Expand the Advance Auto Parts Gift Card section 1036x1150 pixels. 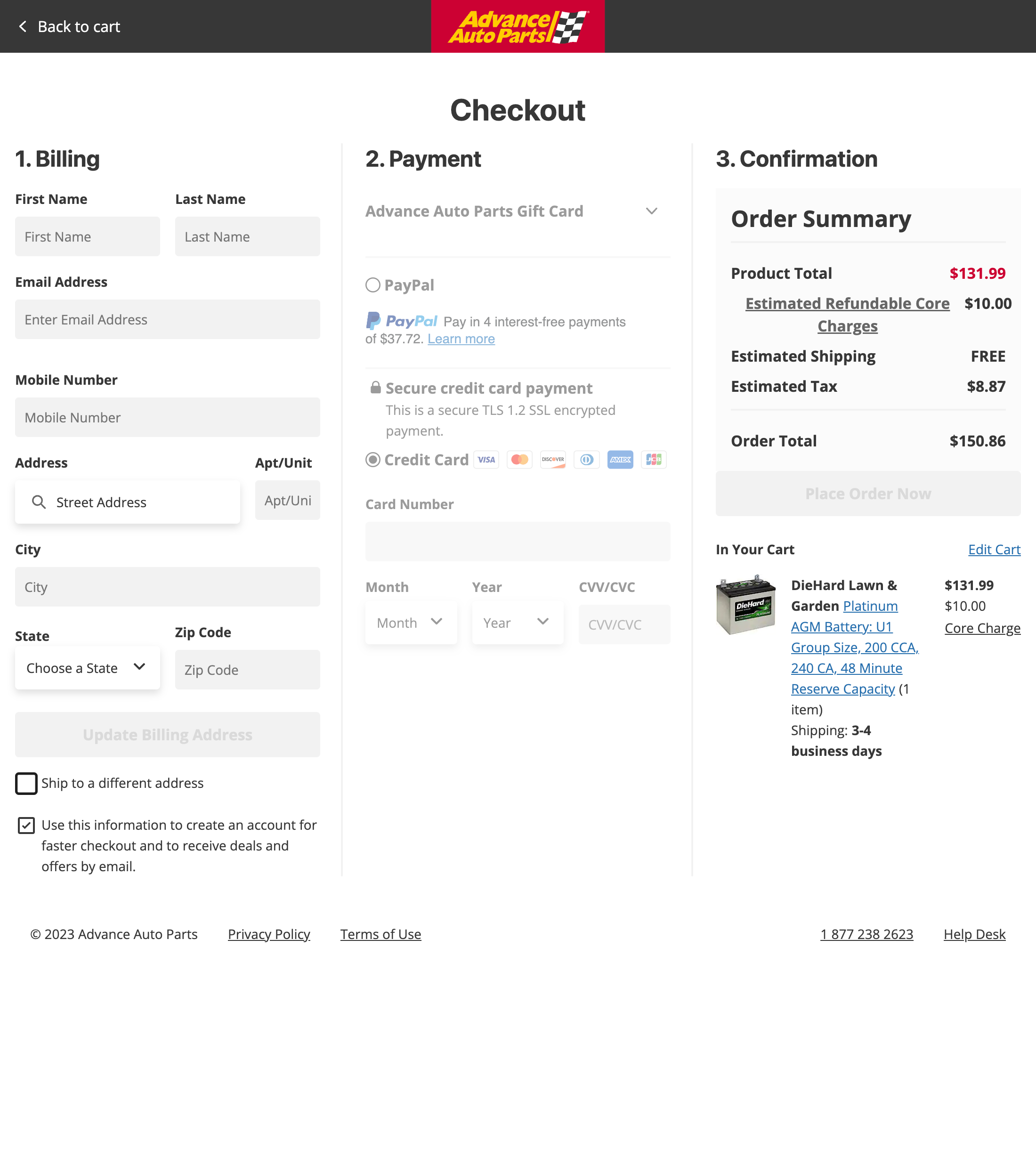click(x=651, y=211)
